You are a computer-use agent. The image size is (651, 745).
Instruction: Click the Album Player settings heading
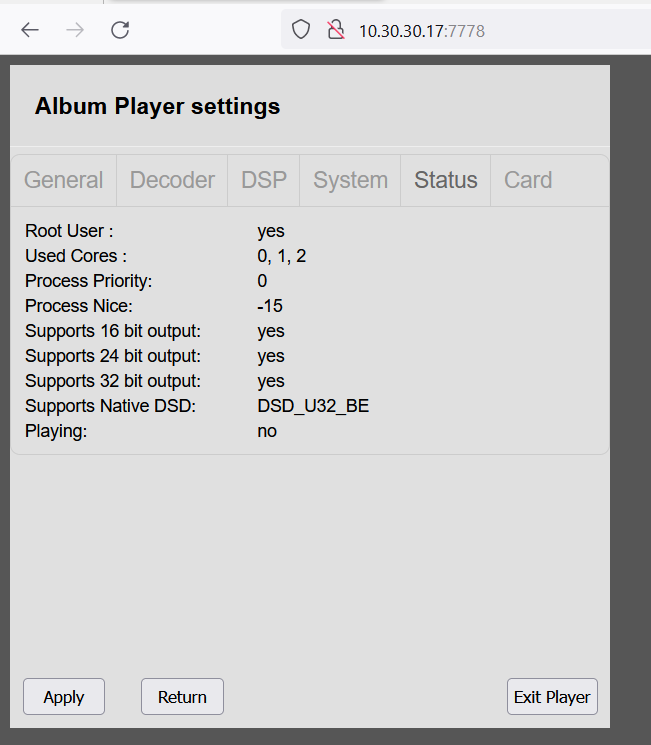[x=157, y=106]
